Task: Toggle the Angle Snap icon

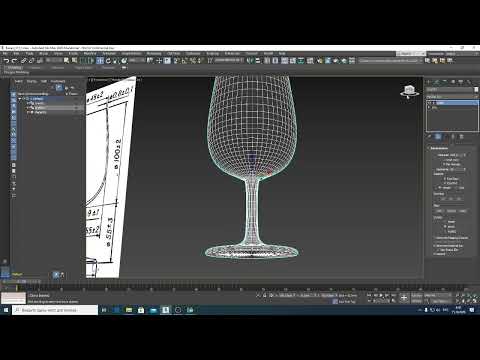Action: pyautogui.click(x=184, y=60)
